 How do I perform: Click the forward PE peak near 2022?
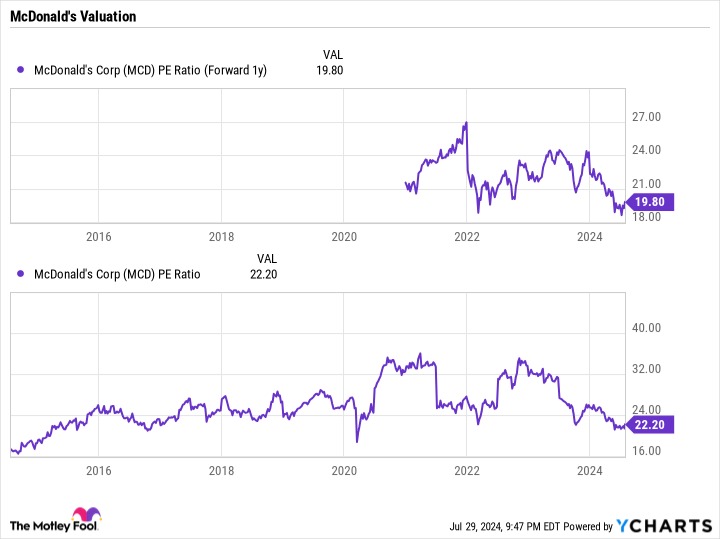click(466, 123)
